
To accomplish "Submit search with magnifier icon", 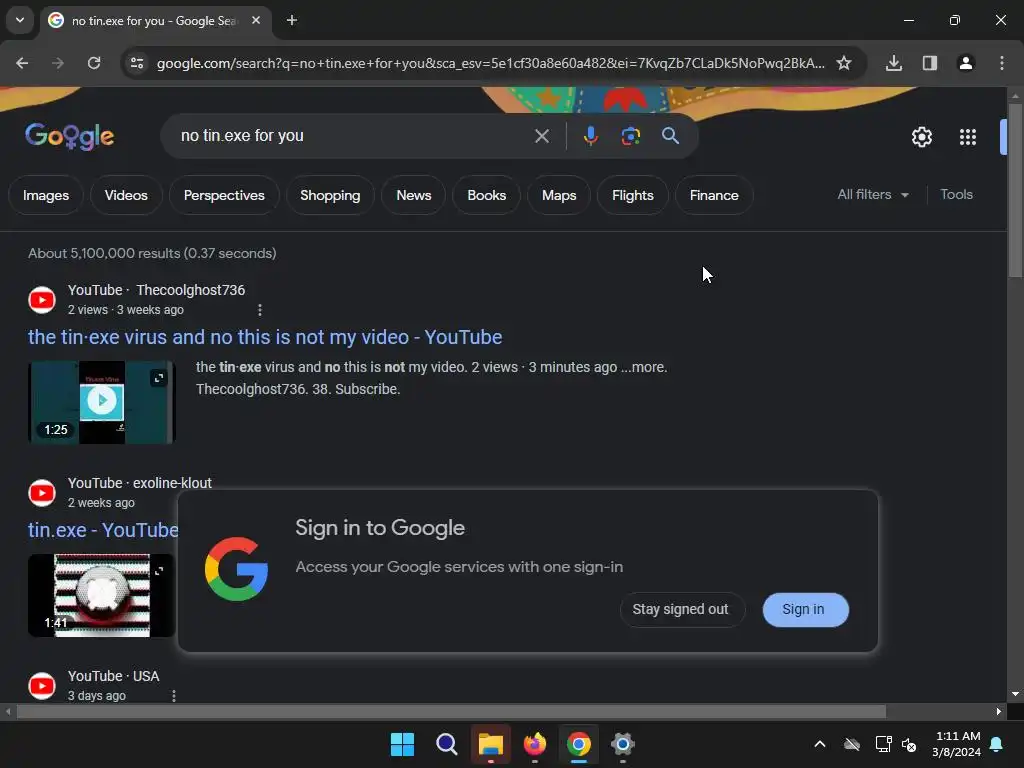I will click(670, 136).
